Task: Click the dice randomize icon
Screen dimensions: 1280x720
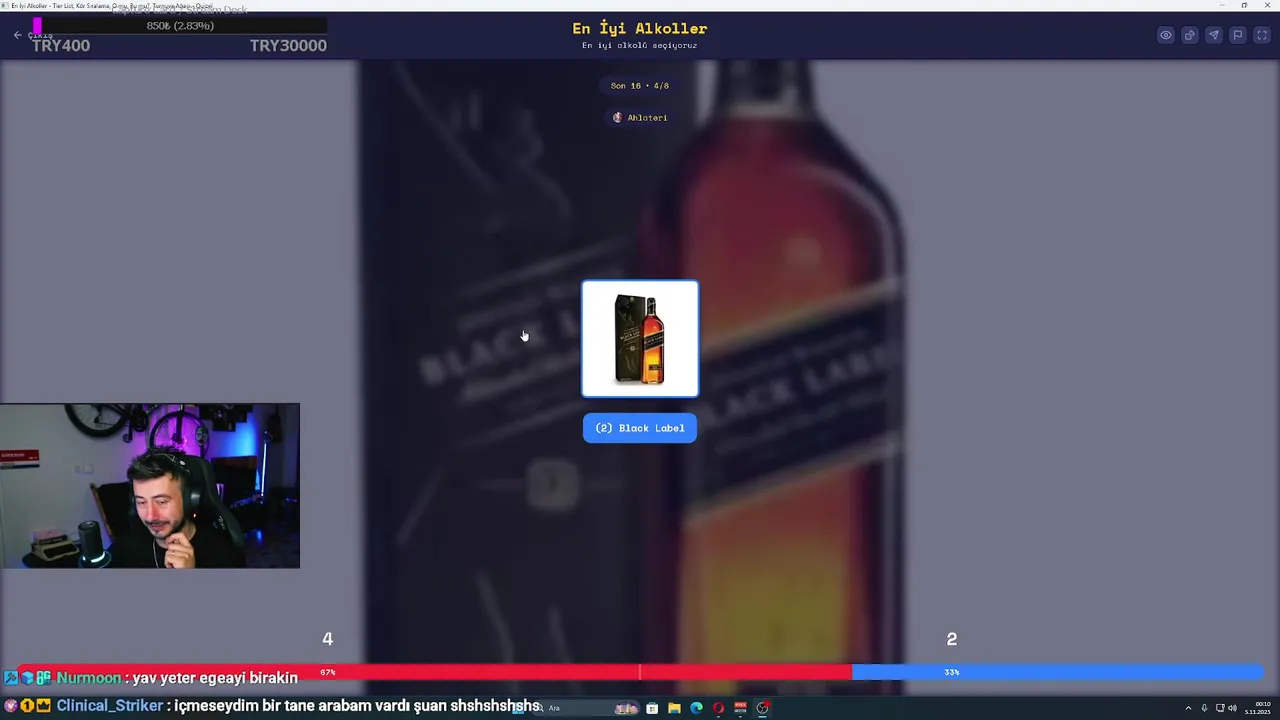Action: (1190, 35)
